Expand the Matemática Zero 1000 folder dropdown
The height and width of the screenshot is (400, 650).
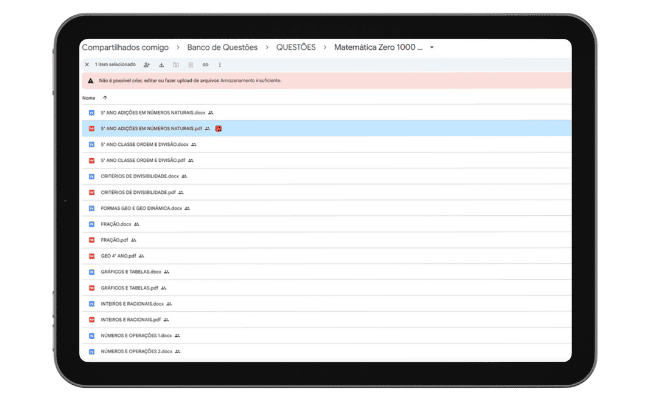click(433, 47)
